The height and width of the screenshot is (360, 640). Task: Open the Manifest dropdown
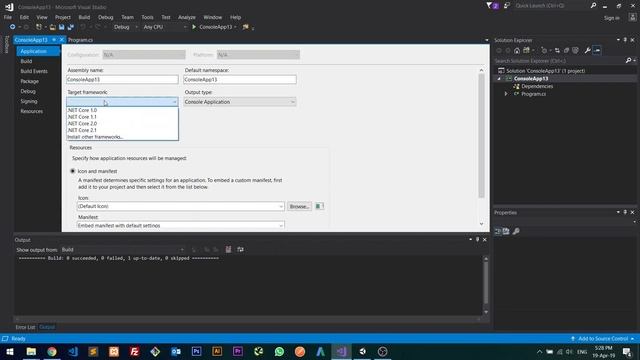[x=180, y=225]
